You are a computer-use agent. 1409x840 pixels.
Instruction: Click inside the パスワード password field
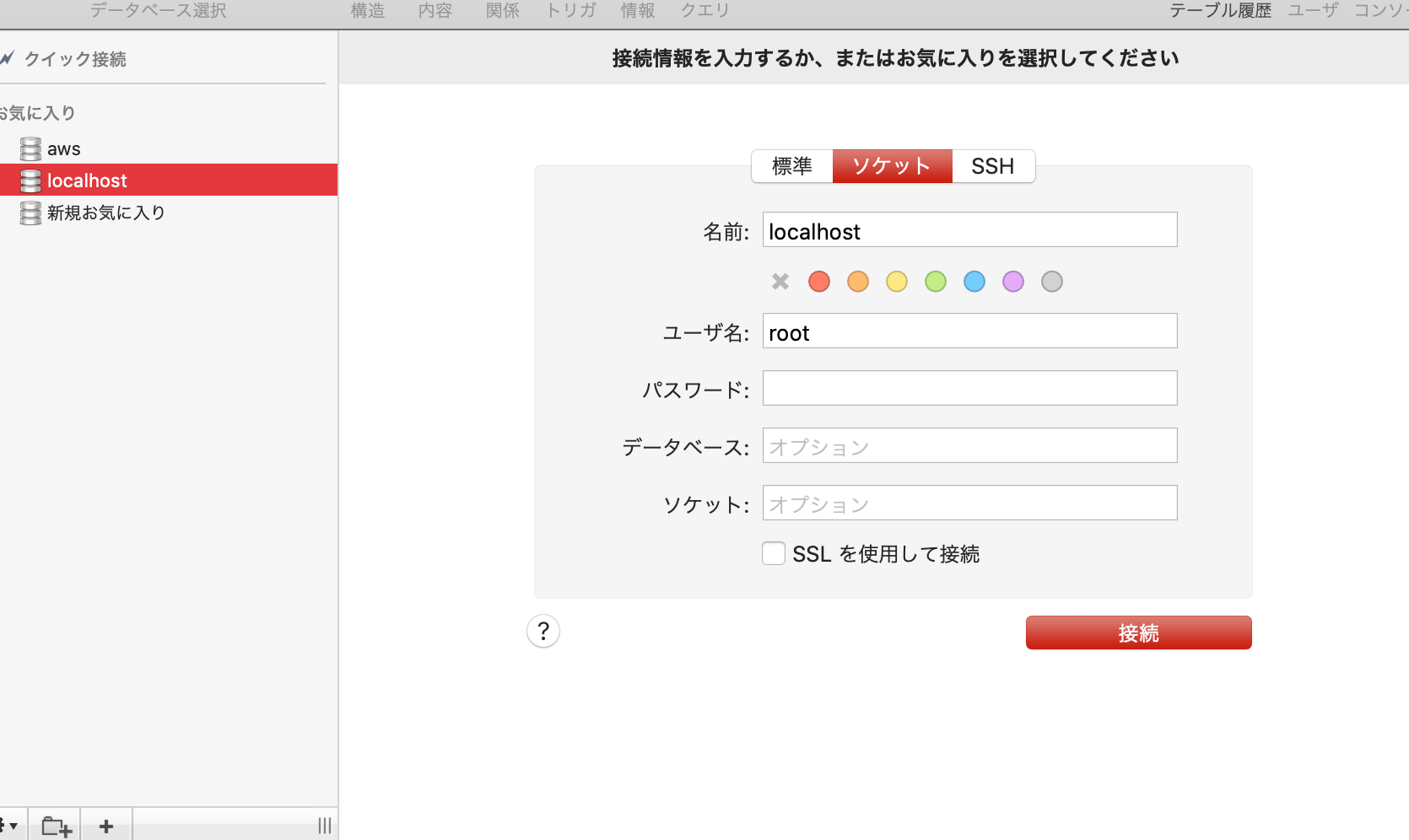969,388
